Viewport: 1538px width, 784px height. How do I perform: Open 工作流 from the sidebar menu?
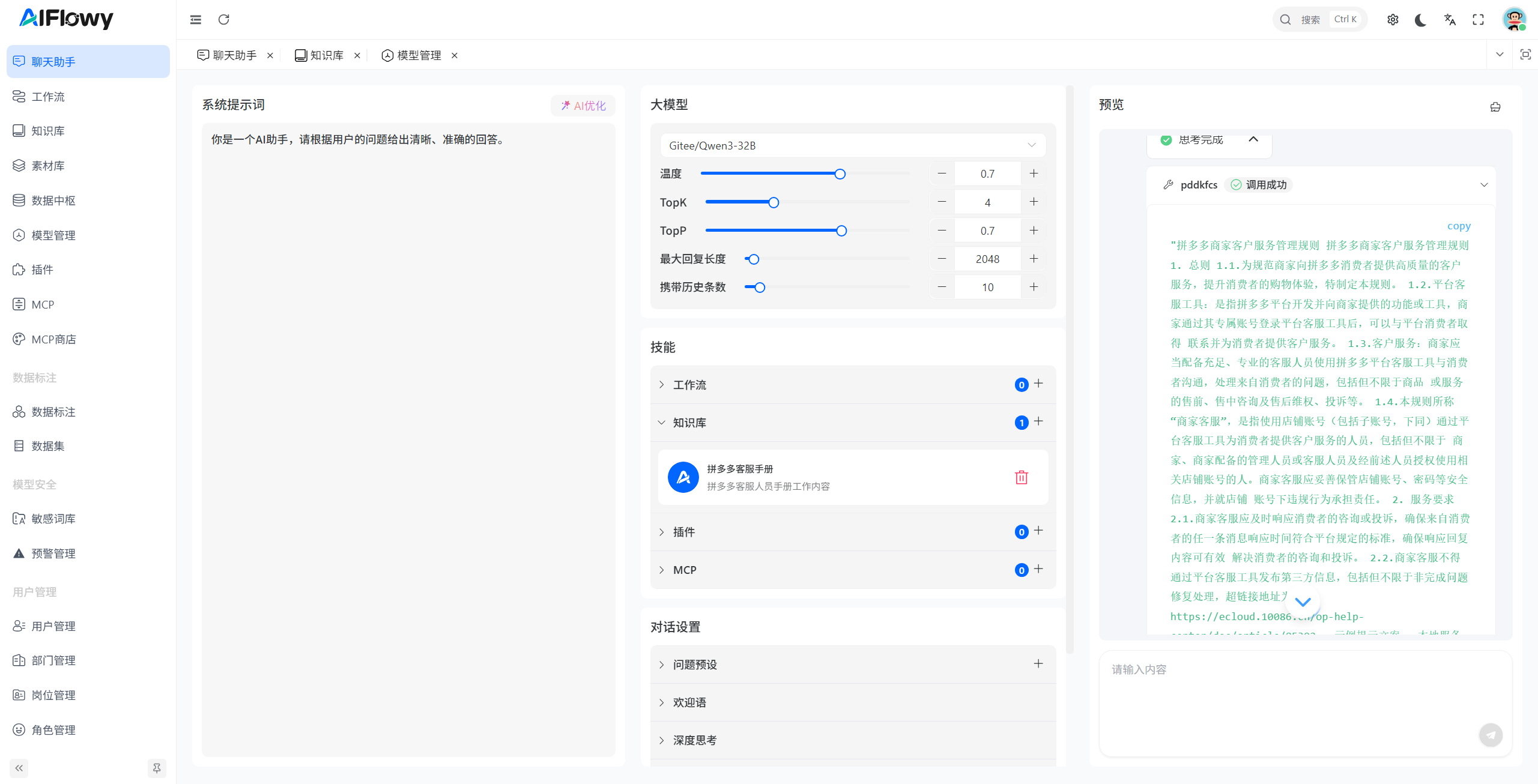point(48,97)
